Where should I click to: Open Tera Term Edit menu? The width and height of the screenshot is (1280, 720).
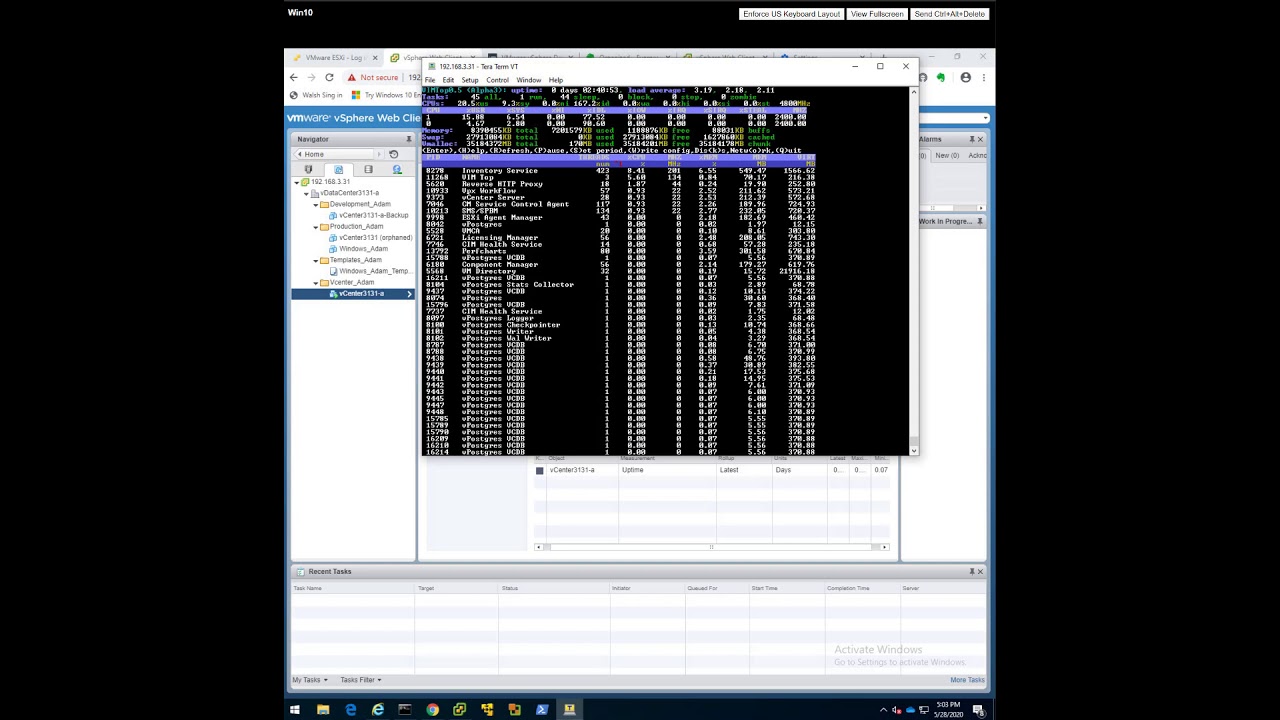(x=448, y=80)
